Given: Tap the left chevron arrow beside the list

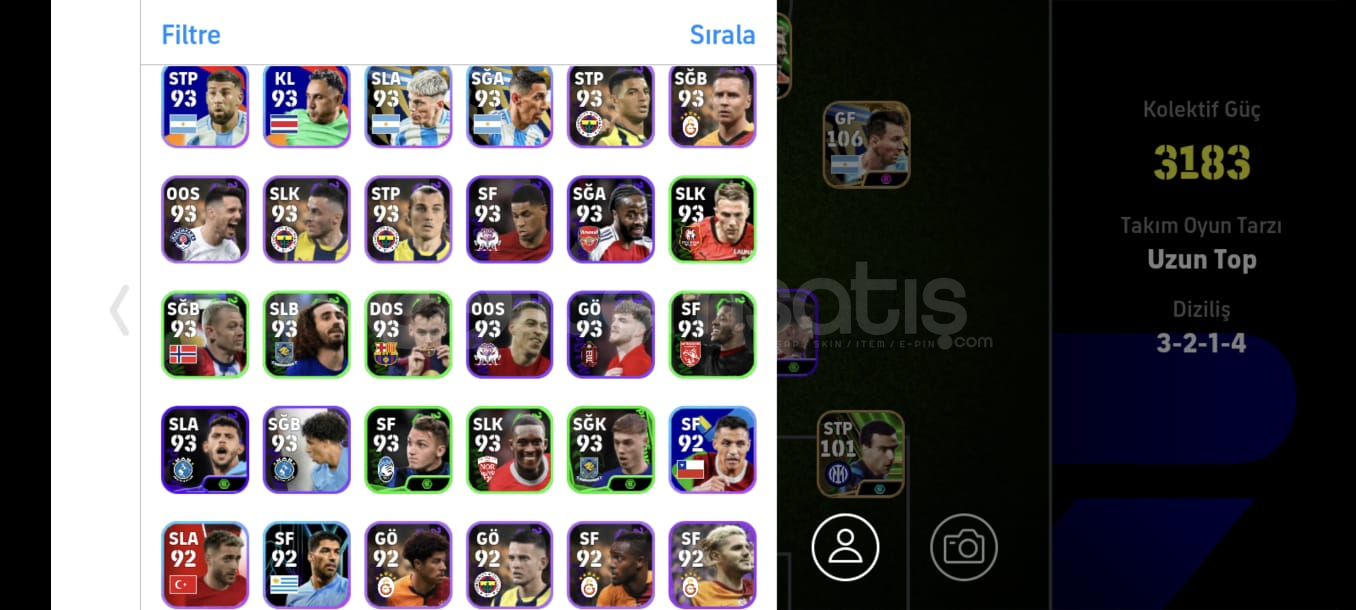Looking at the screenshot, I should [x=120, y=310].
